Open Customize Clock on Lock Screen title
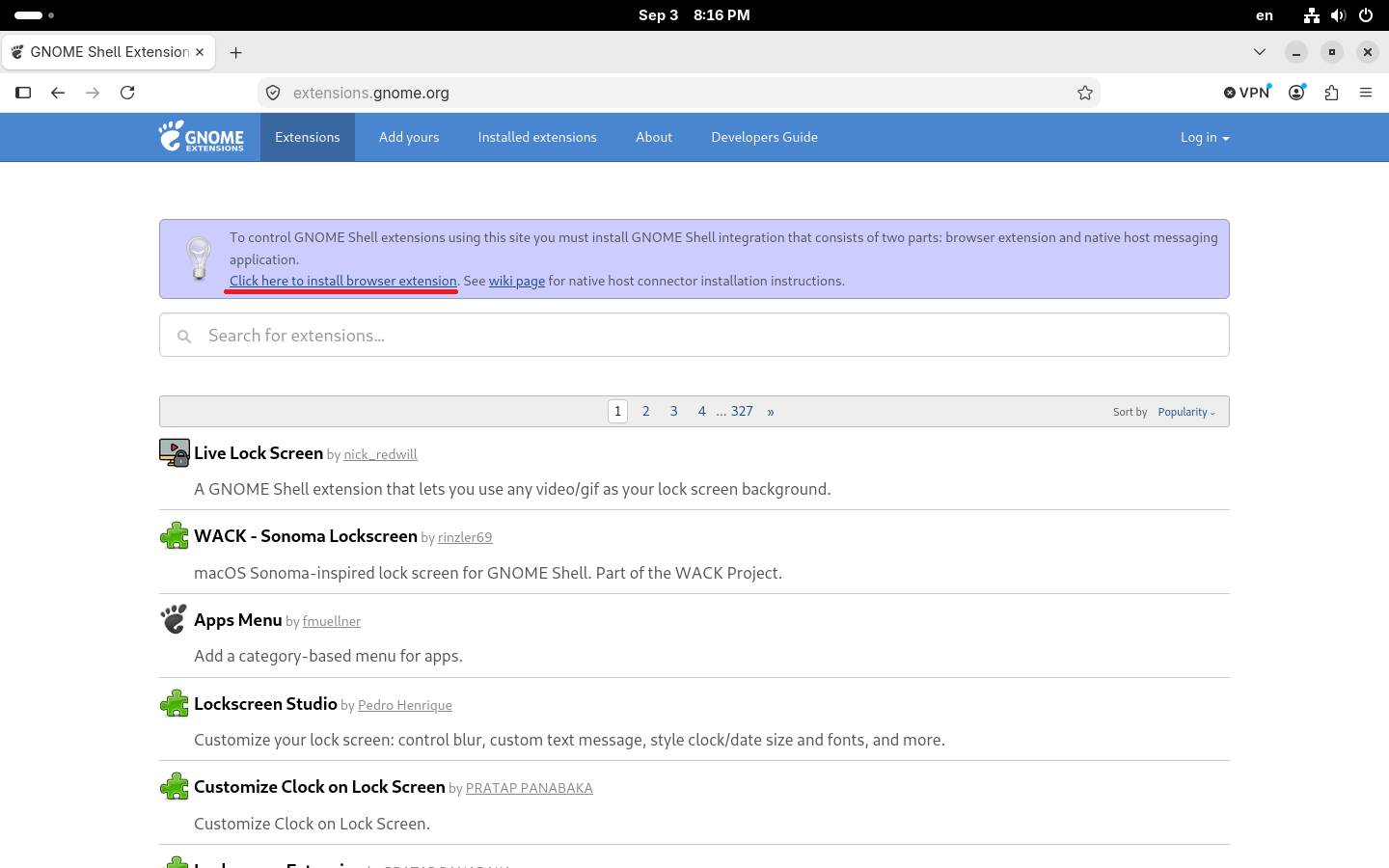 tap(319, 786)
